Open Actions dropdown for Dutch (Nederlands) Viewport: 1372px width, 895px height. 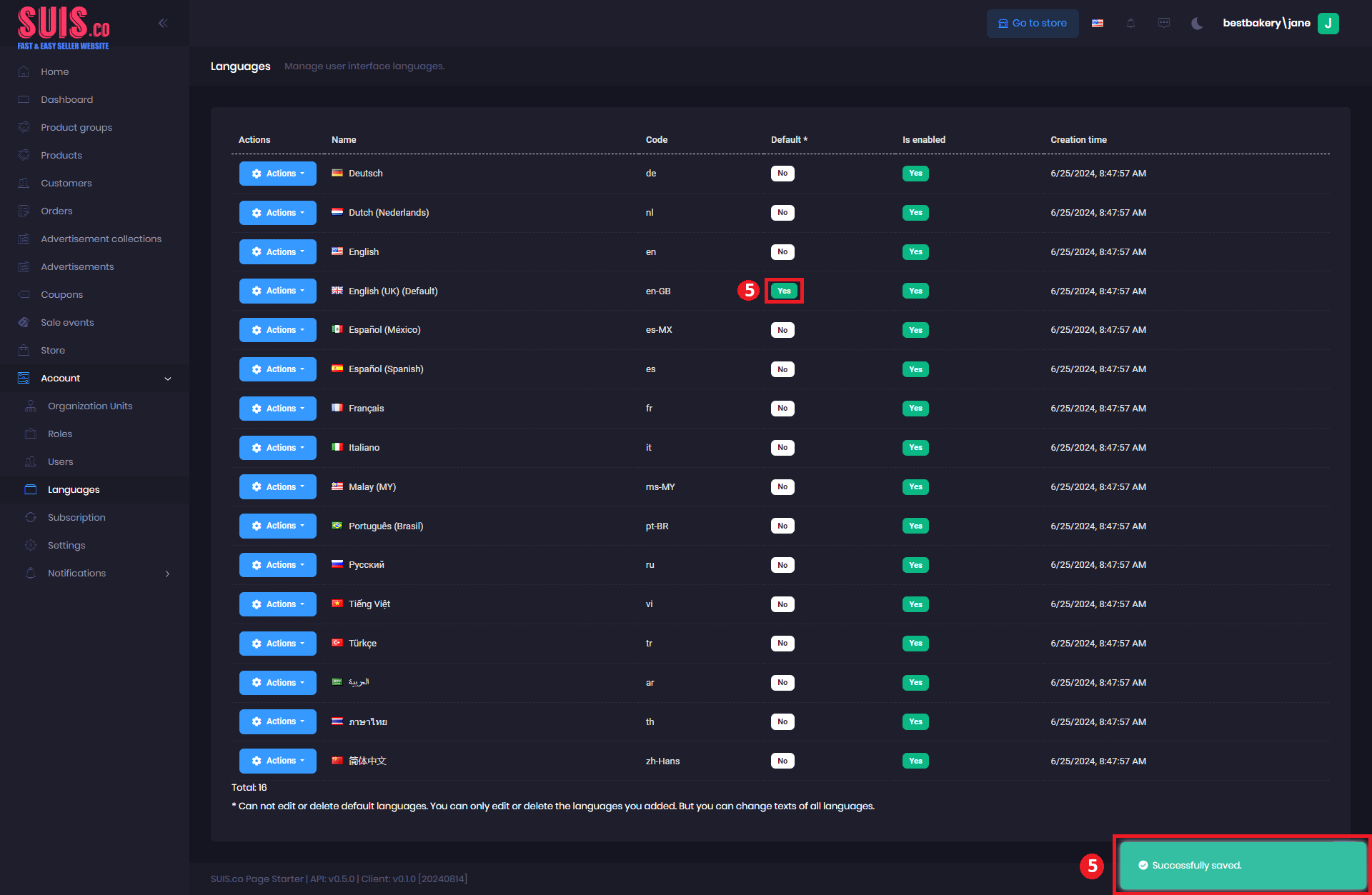[x=278, y=213]
